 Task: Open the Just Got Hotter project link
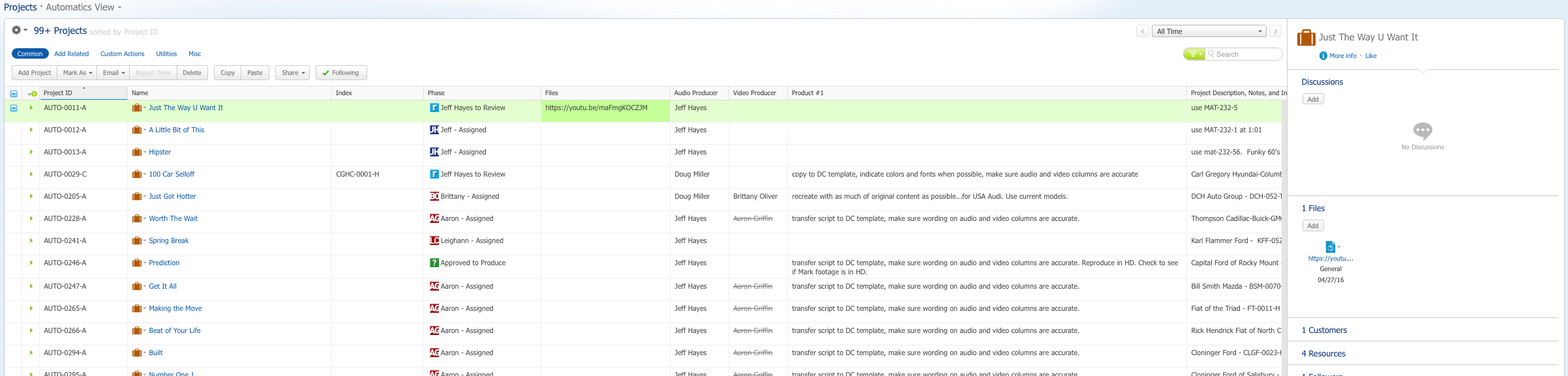point(172,197)
